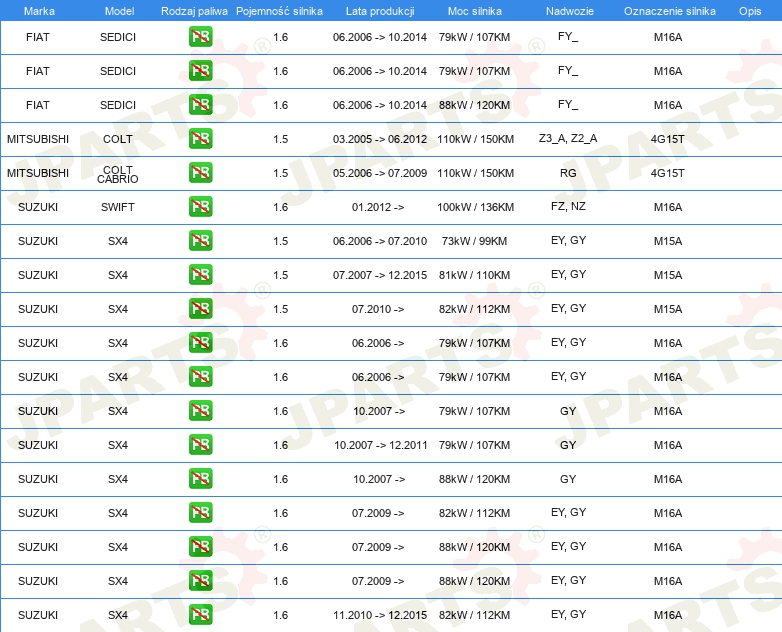Click the 06.2006 -> 07.2010 production years cell
The height and width of the screenshot is (632, 782).
click(x=380, y=241)
